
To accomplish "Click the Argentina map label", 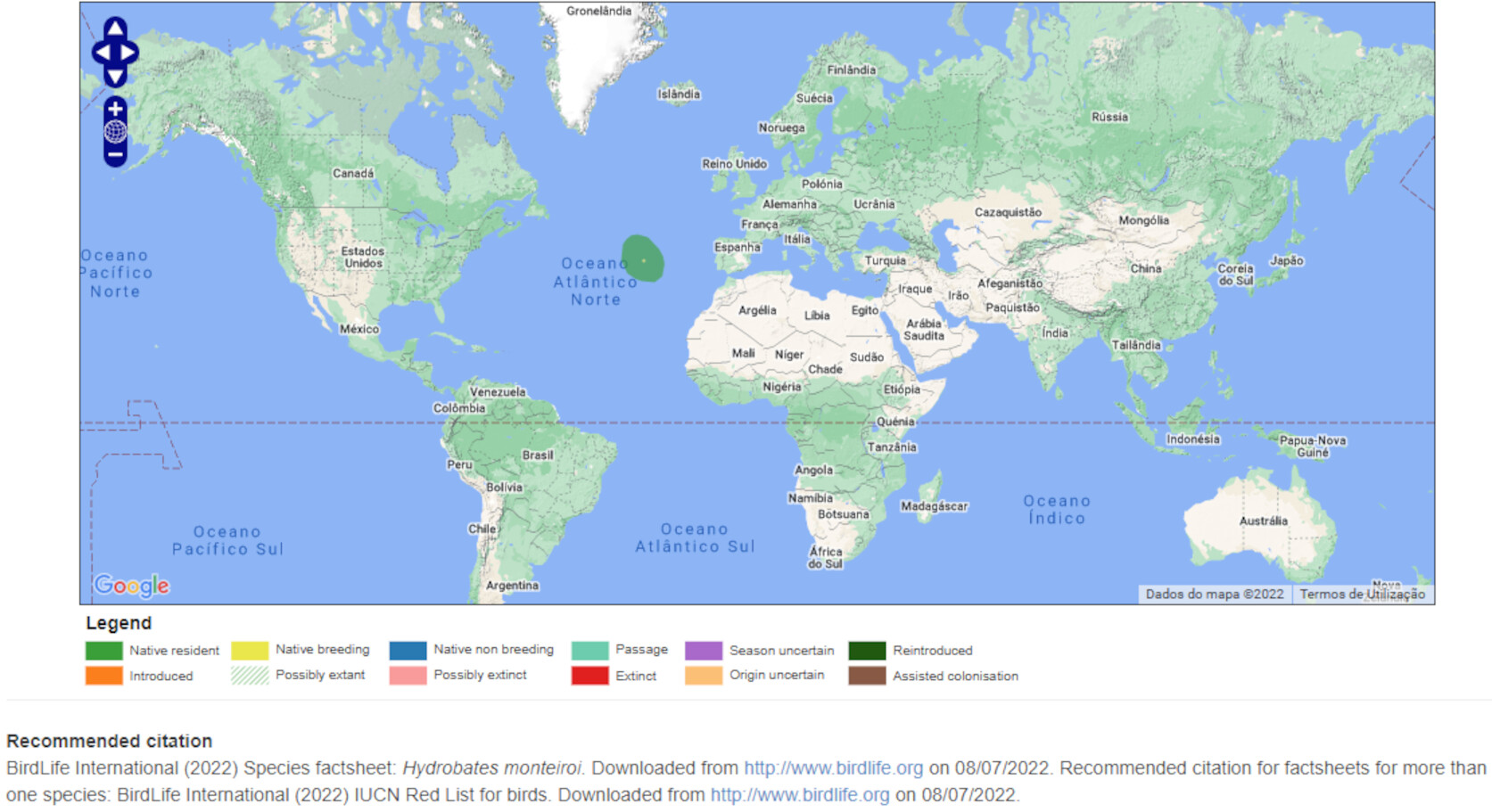I will (x=512, y=586).
